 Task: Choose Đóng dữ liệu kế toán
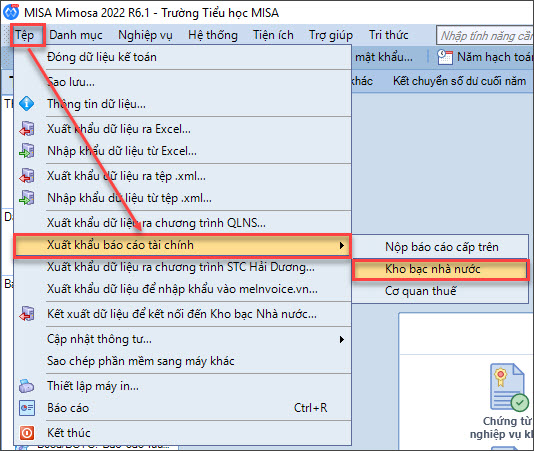[183, 57]
